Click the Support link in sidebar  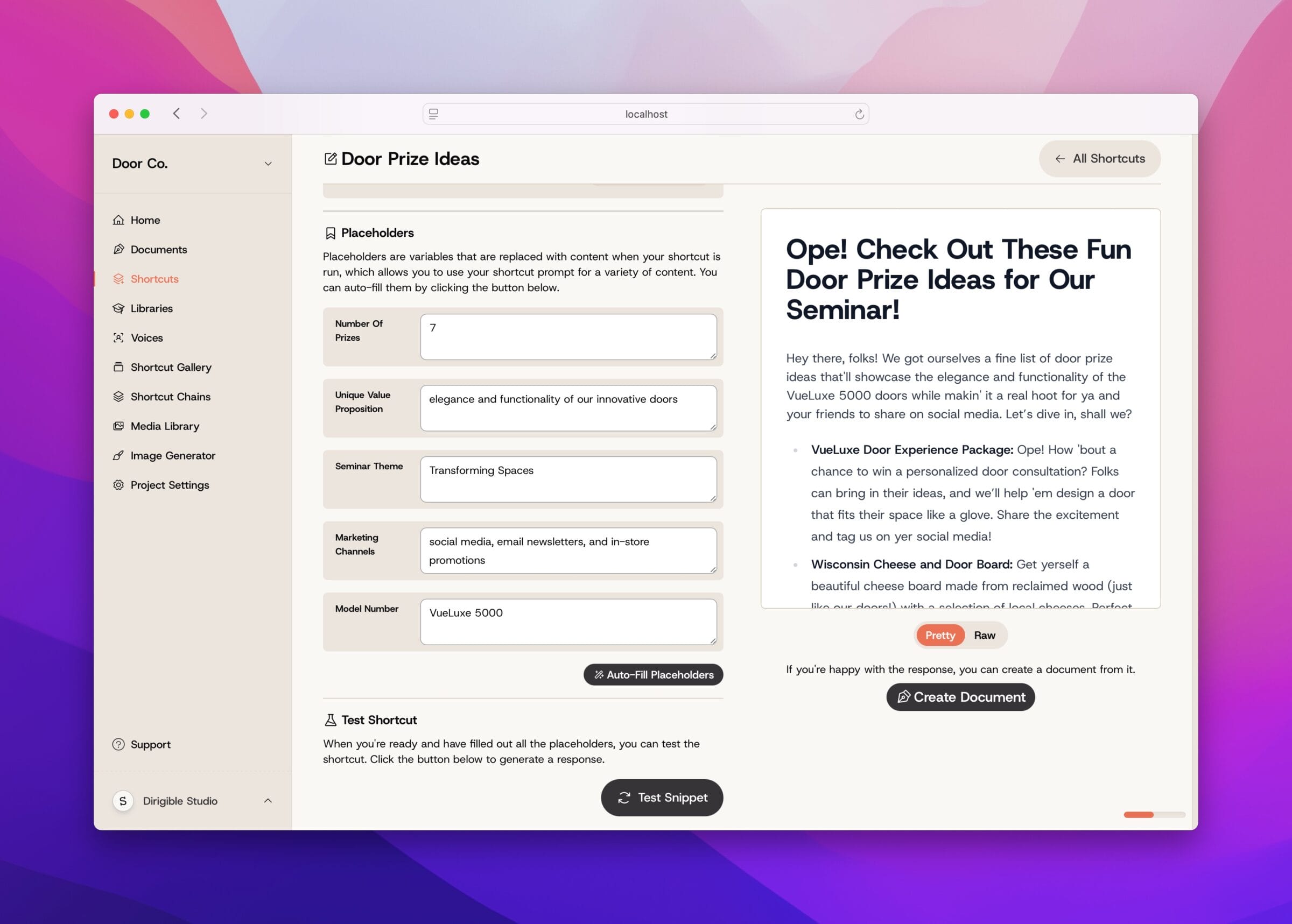pyautogui.click(x=151, y=744)
